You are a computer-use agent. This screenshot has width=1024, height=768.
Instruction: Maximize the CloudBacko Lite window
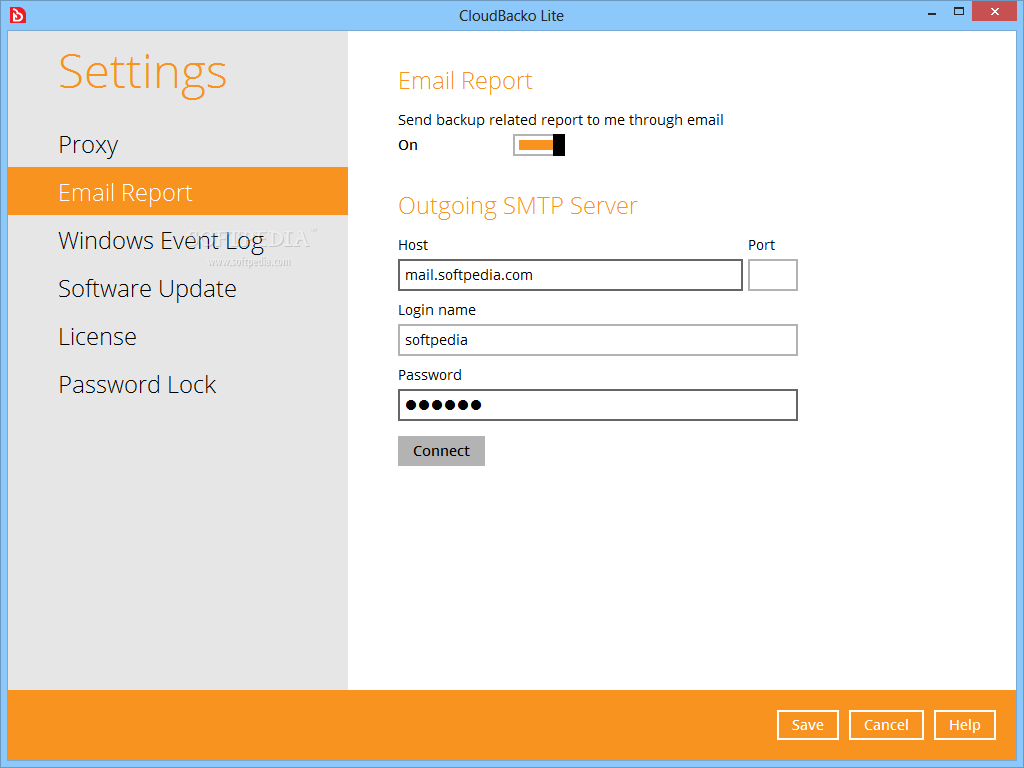coord(959,11)
